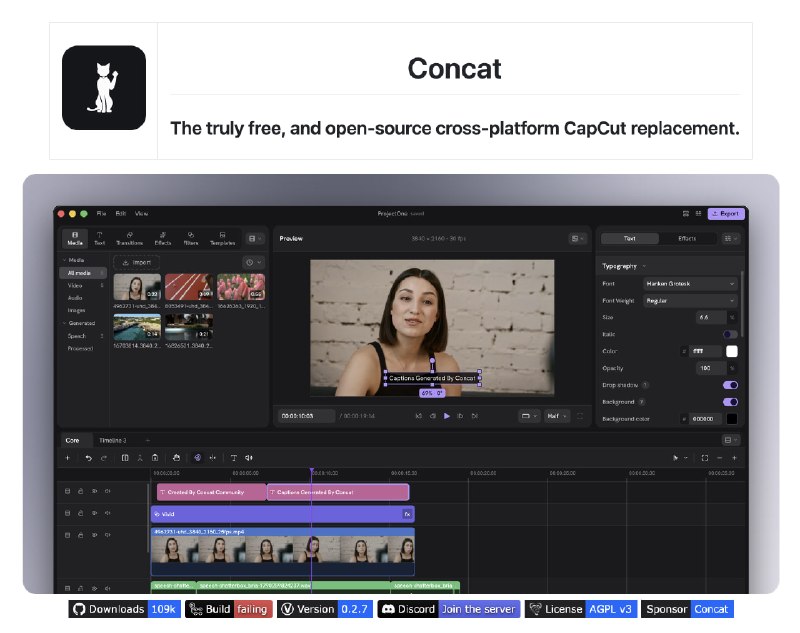Click the undo arrow in timeline toolbar
The height and width of the screenshot is (633, 800).
point(88,458)
